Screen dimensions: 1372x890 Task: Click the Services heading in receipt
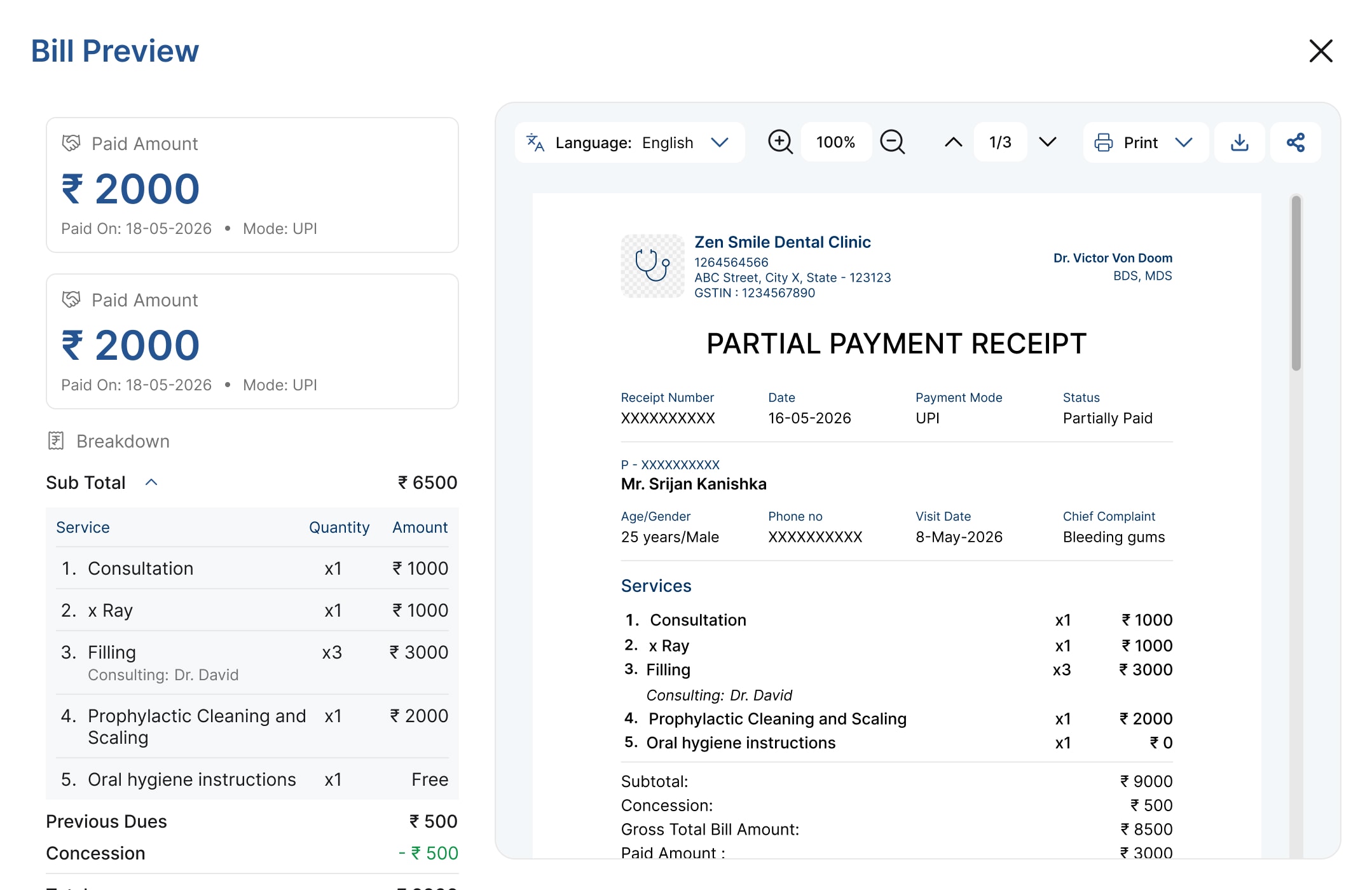[x=656, y=586]
